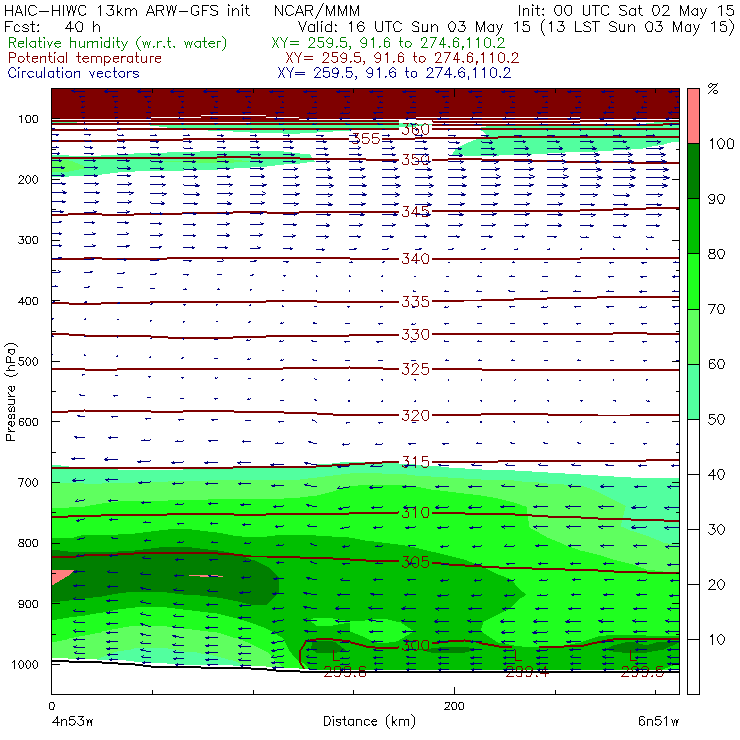
Task: Click the colorbar 80 label
Action: [716, 254]
